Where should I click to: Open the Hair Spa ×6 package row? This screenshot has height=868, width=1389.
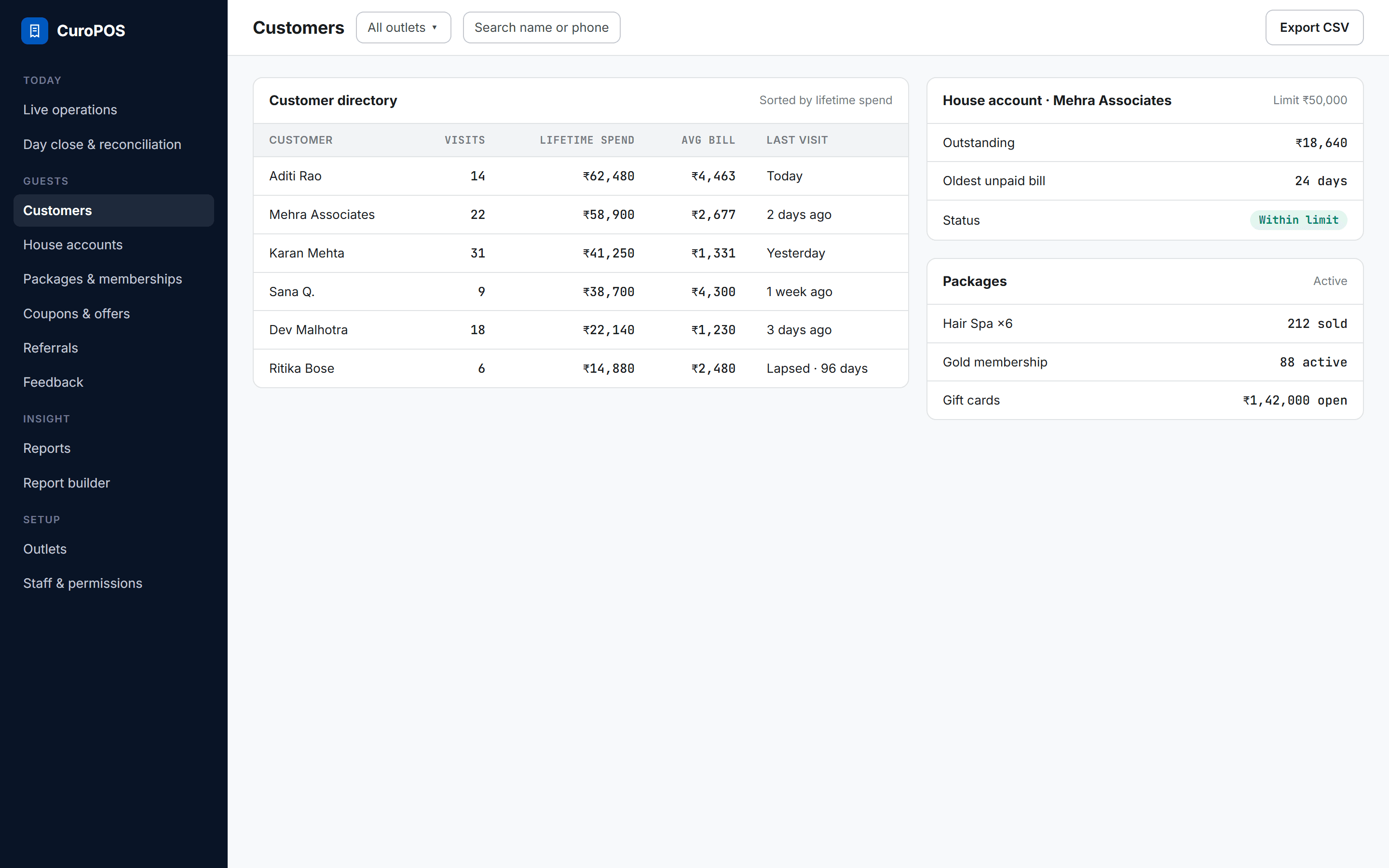click(x=1144, y=324)
